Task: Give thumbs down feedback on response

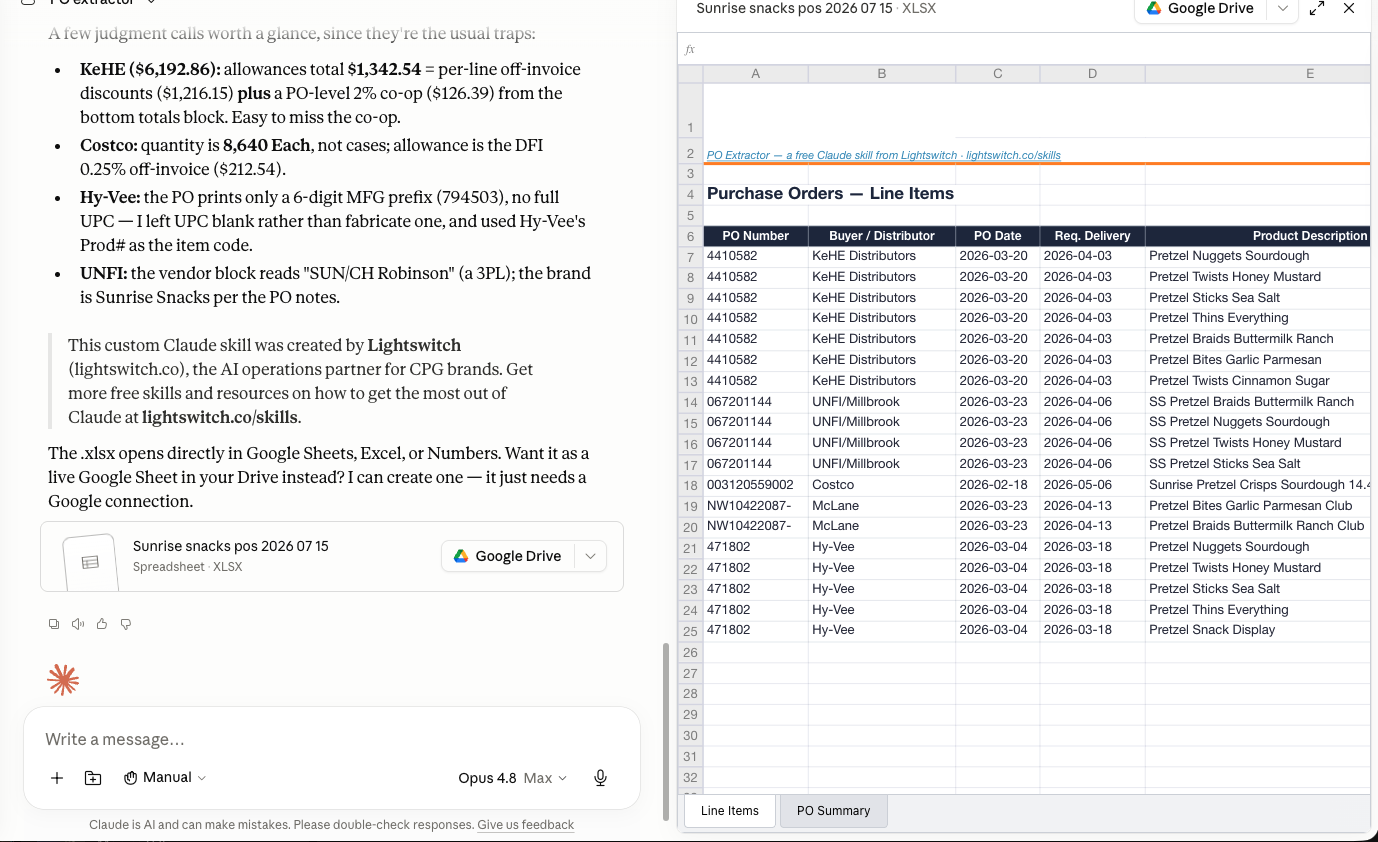Action: pos(126,624)
